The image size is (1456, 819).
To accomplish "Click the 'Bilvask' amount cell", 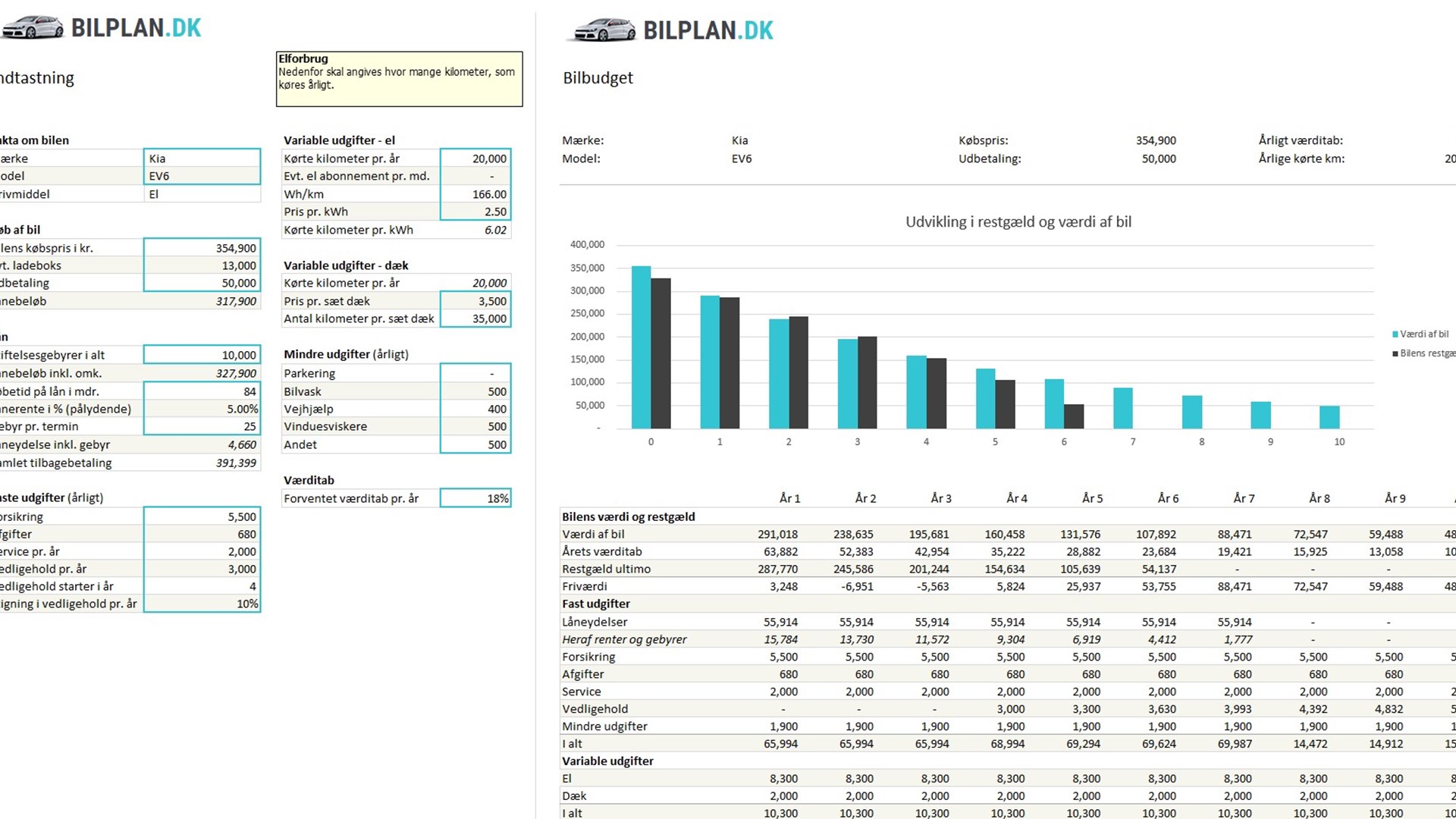I will pos(475,391).
